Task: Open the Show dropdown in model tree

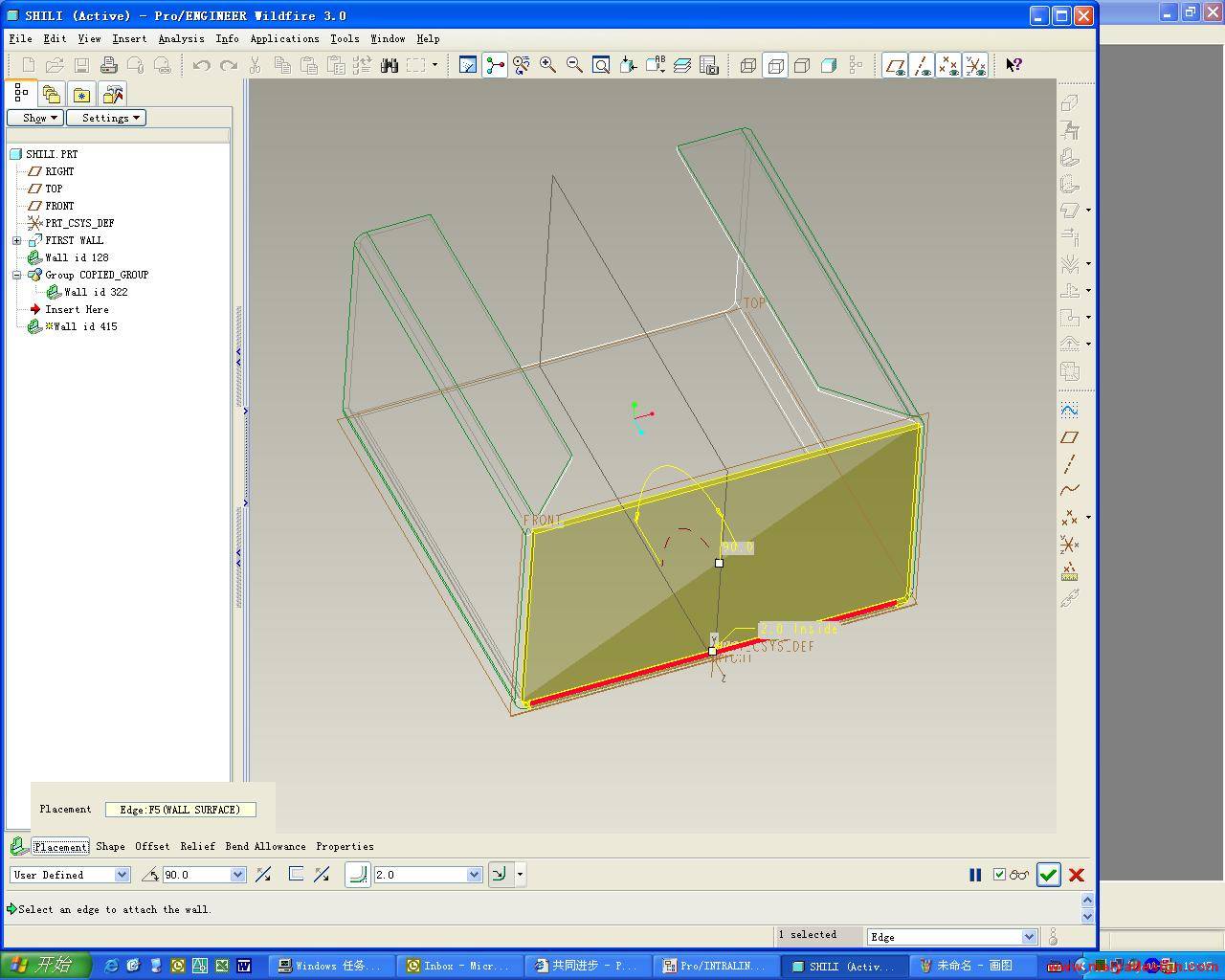Action: [x=35, y=118]
